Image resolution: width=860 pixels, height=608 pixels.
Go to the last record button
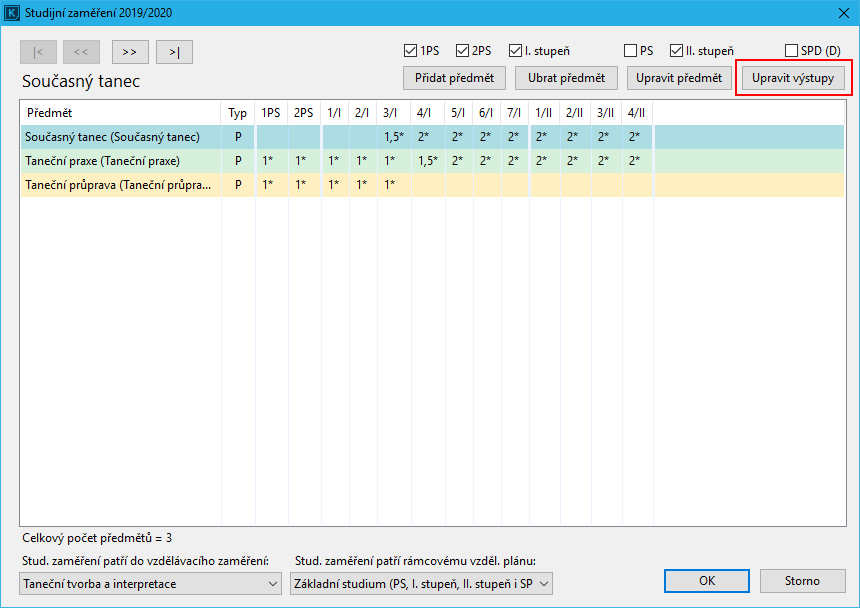click(174, 52)
